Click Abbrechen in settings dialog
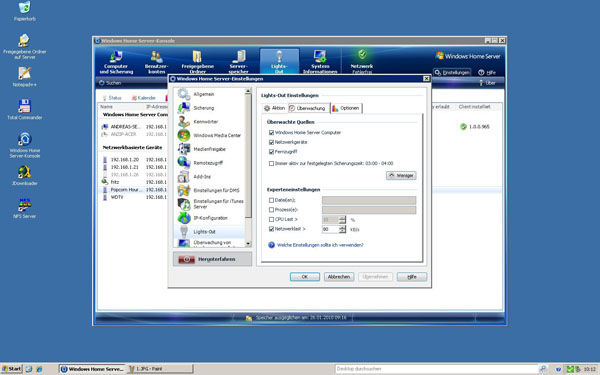This screenshot has height=375, width=600. [339, 277]
